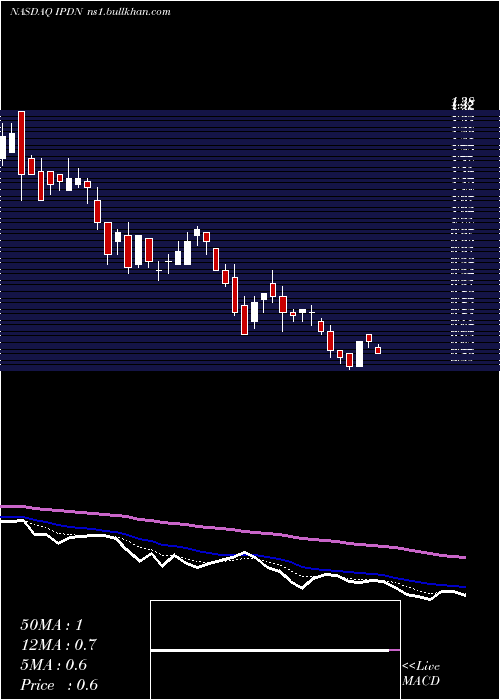Image resolution: width=500 pixels, height=700 pixels.
Task: Click the 12MA : 0.7 label
Action: (x=58, y=645)
